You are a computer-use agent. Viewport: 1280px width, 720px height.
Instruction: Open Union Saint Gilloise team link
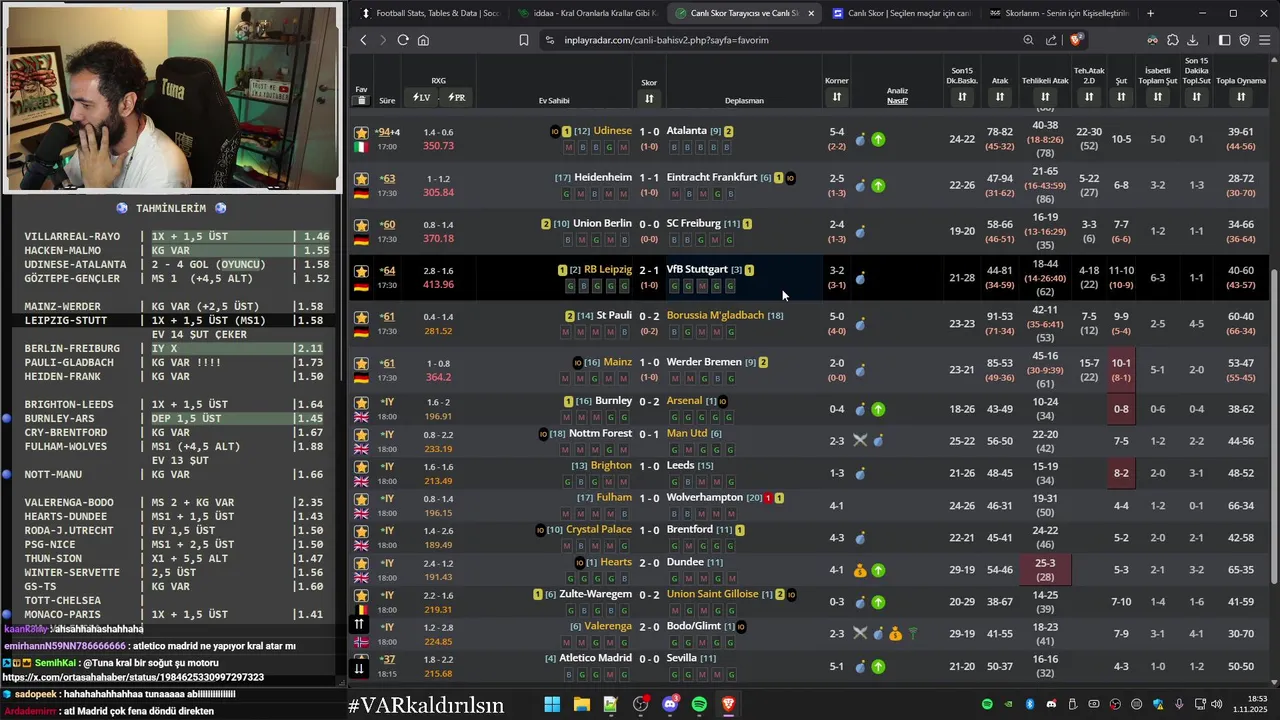[713, 595]
